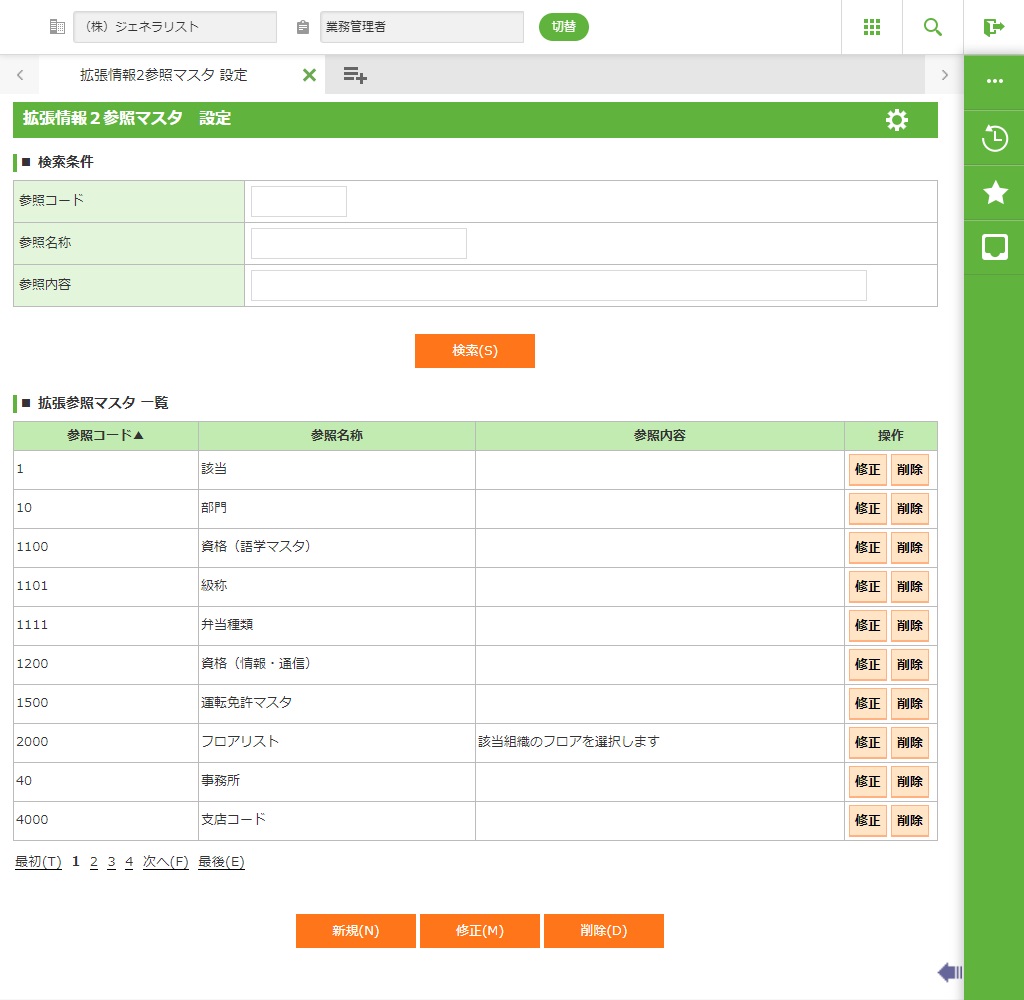Click the 参照名称 input field

pyautogui.click(x=358, y=243)
